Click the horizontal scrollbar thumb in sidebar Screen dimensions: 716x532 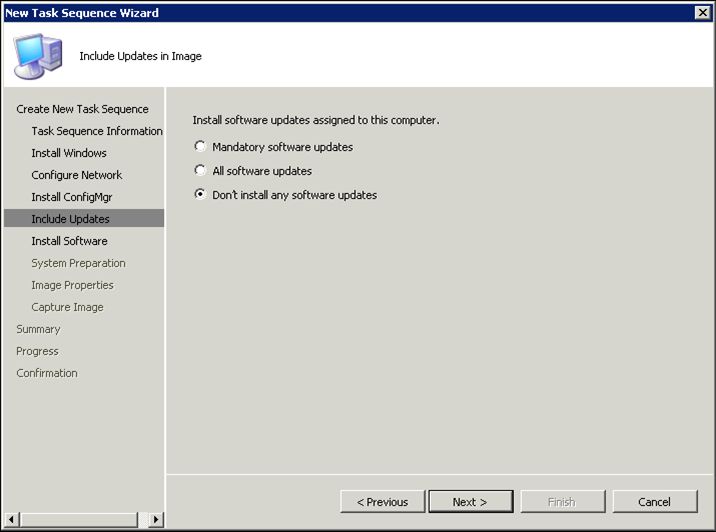[x=79, y=519]
